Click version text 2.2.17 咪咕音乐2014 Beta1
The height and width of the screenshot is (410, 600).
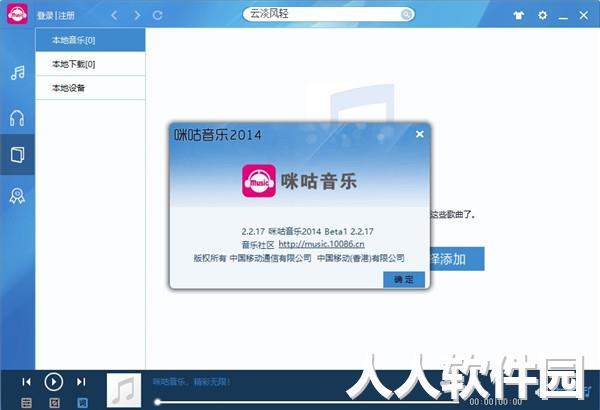pyautogui.click(x=308, y=231)
